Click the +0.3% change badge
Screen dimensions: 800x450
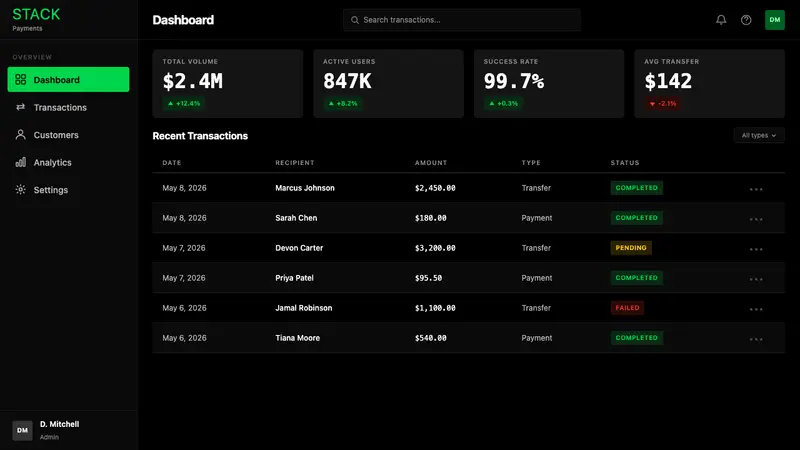click(504, 104)
